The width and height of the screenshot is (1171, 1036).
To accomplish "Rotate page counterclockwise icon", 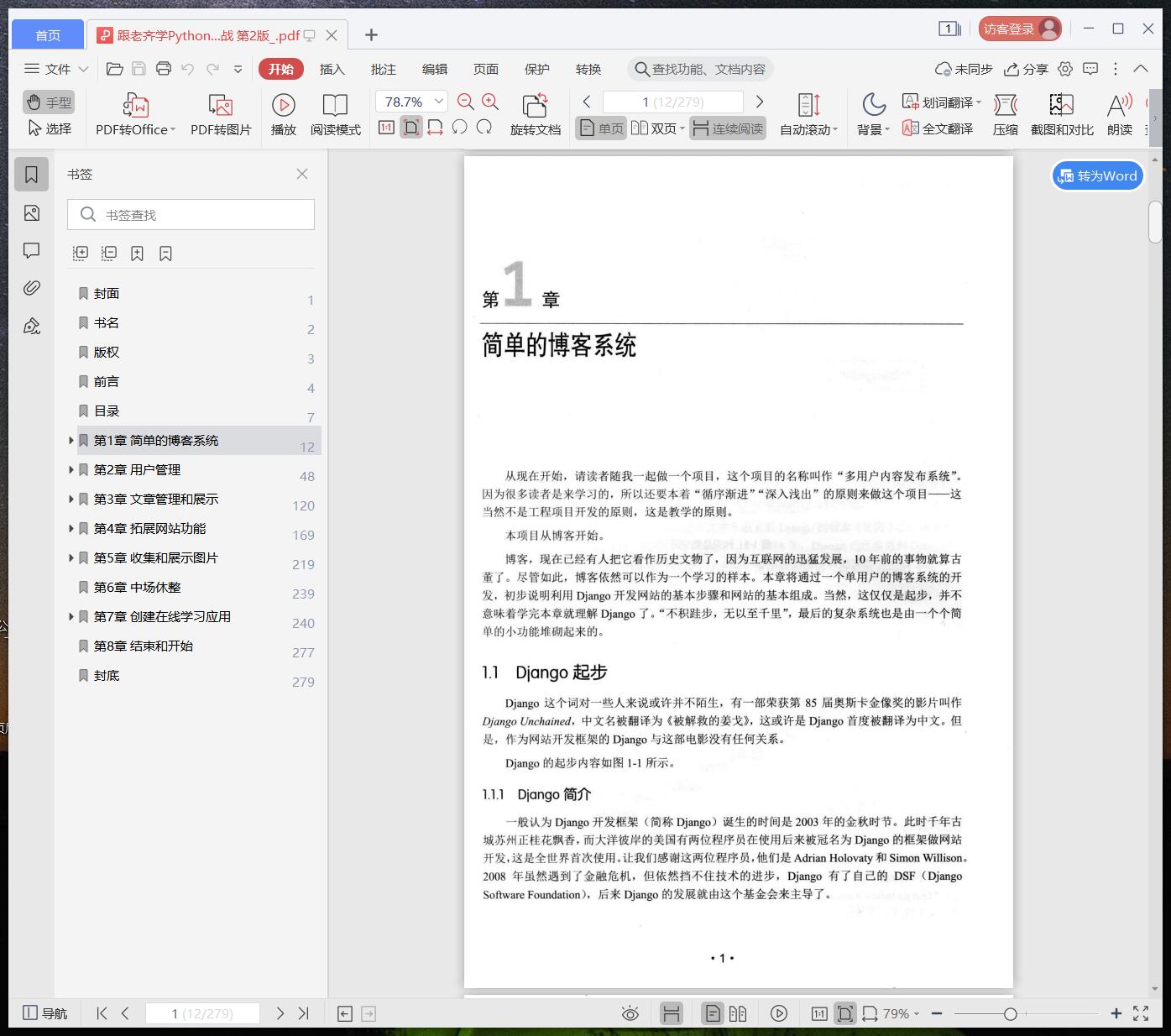I will [459, 128].
